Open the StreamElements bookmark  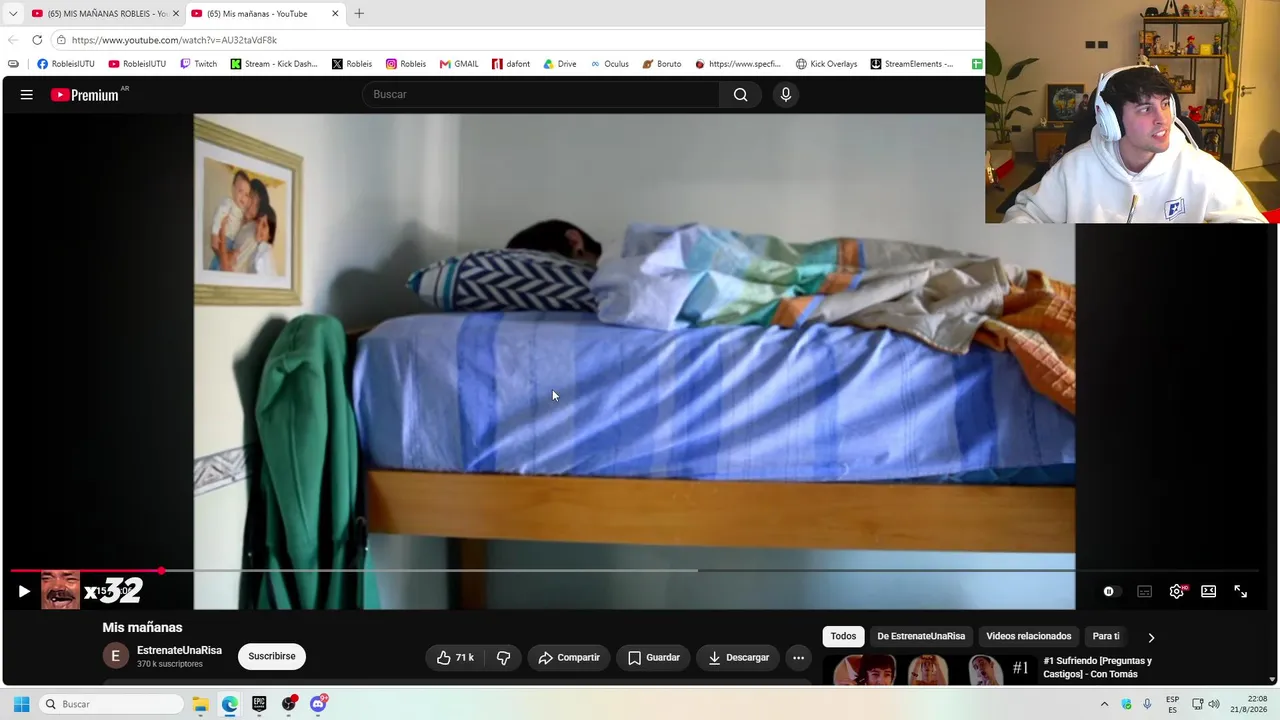pos(912,64)
